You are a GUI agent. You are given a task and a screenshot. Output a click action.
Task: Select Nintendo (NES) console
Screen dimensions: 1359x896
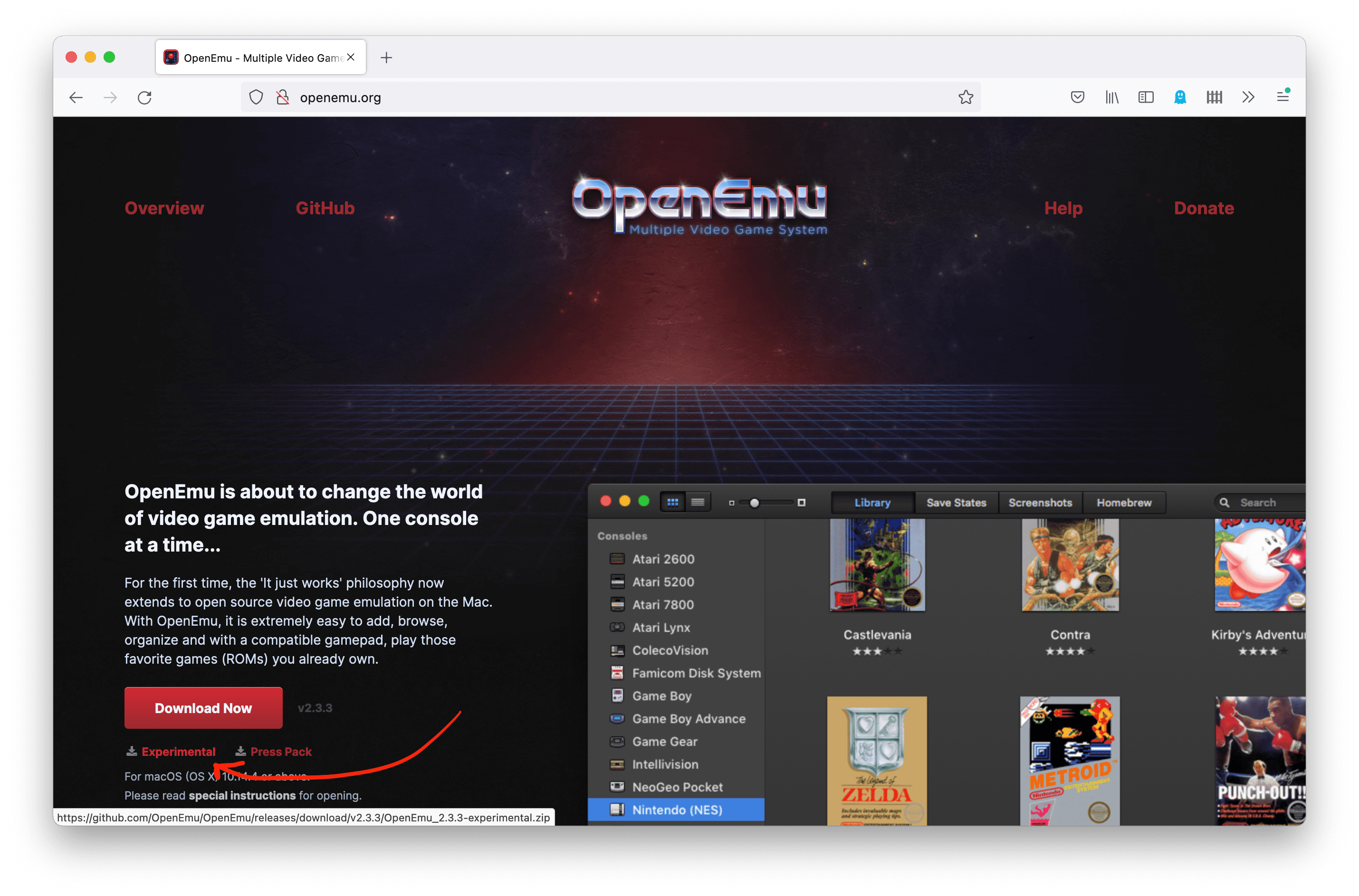click(x=676, y=809)
